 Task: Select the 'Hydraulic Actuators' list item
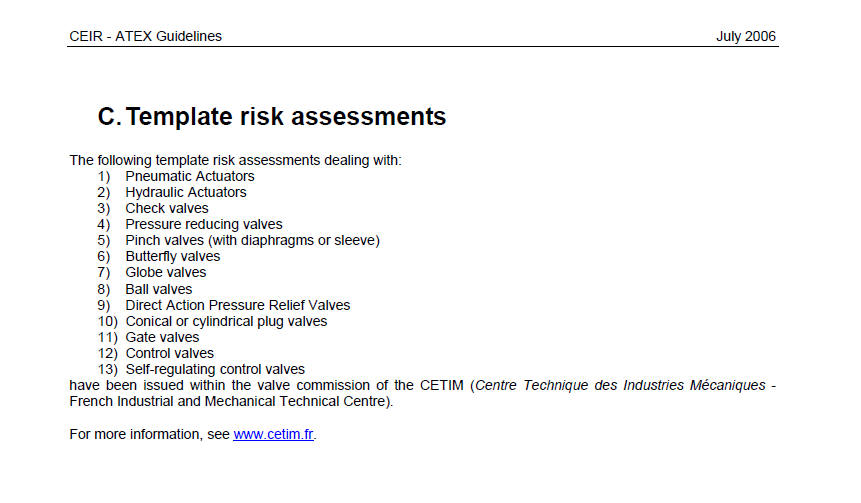point(186,192)
